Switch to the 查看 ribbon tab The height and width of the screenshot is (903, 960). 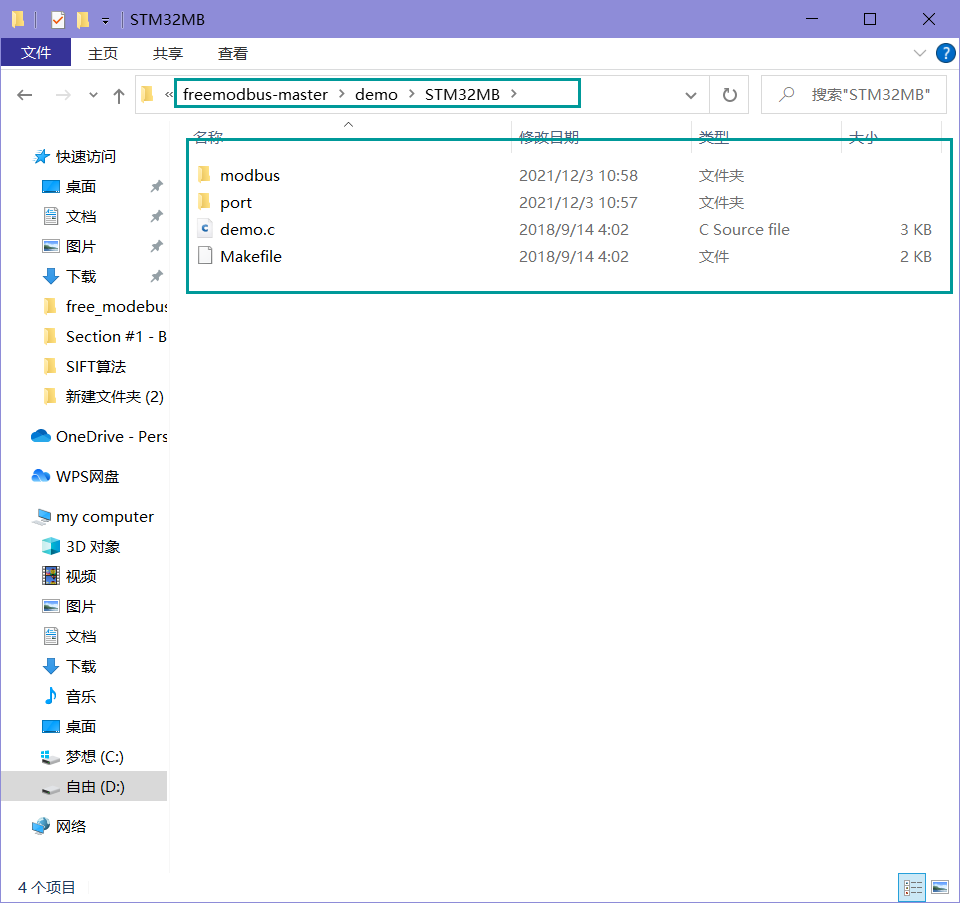tap(233, 53)
